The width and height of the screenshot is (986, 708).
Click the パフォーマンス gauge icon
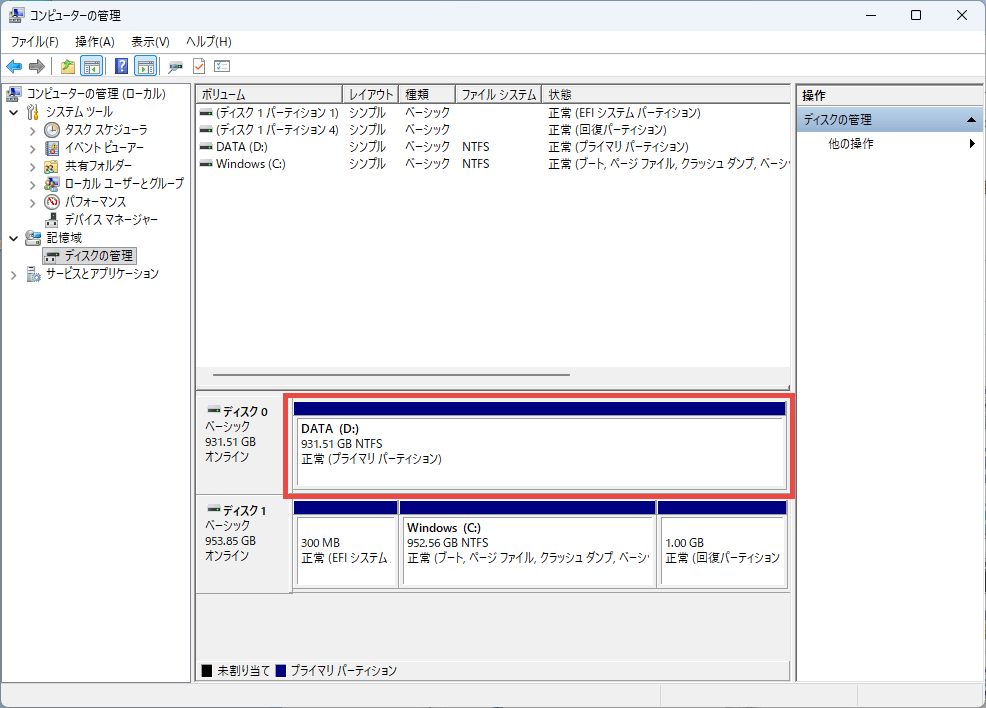point(52,201)
